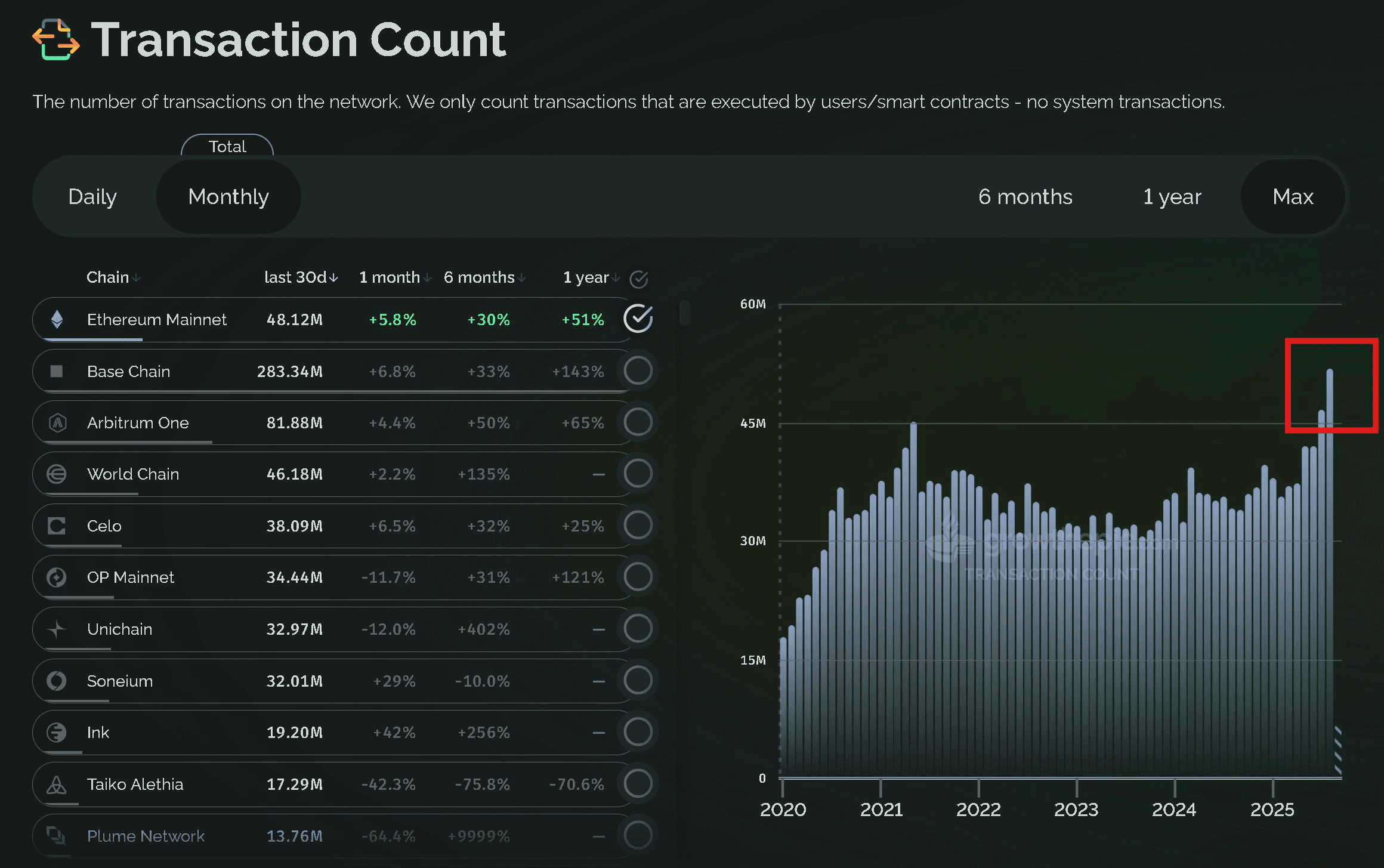Click the 48.12M value for Ethereum Mainnet
The height and width of the screenshot is (868, 1384).
pyautogui.click(x=295, y=320)
